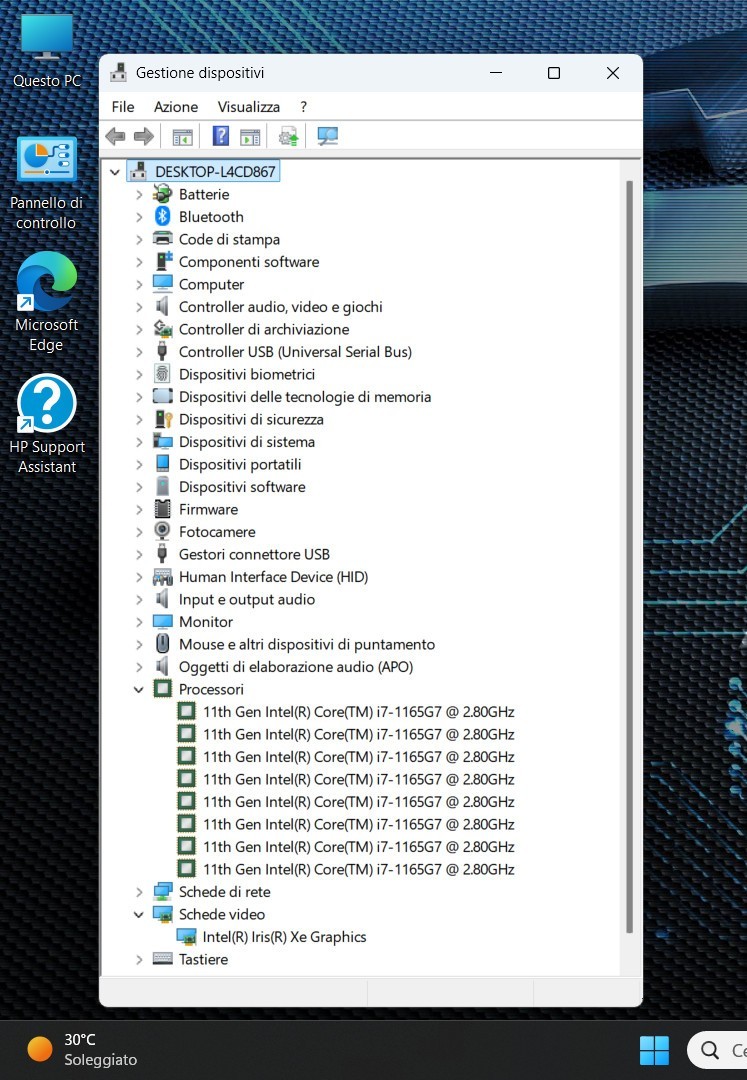
Task: Collapse the Schede video category
Action: [138, 915]
